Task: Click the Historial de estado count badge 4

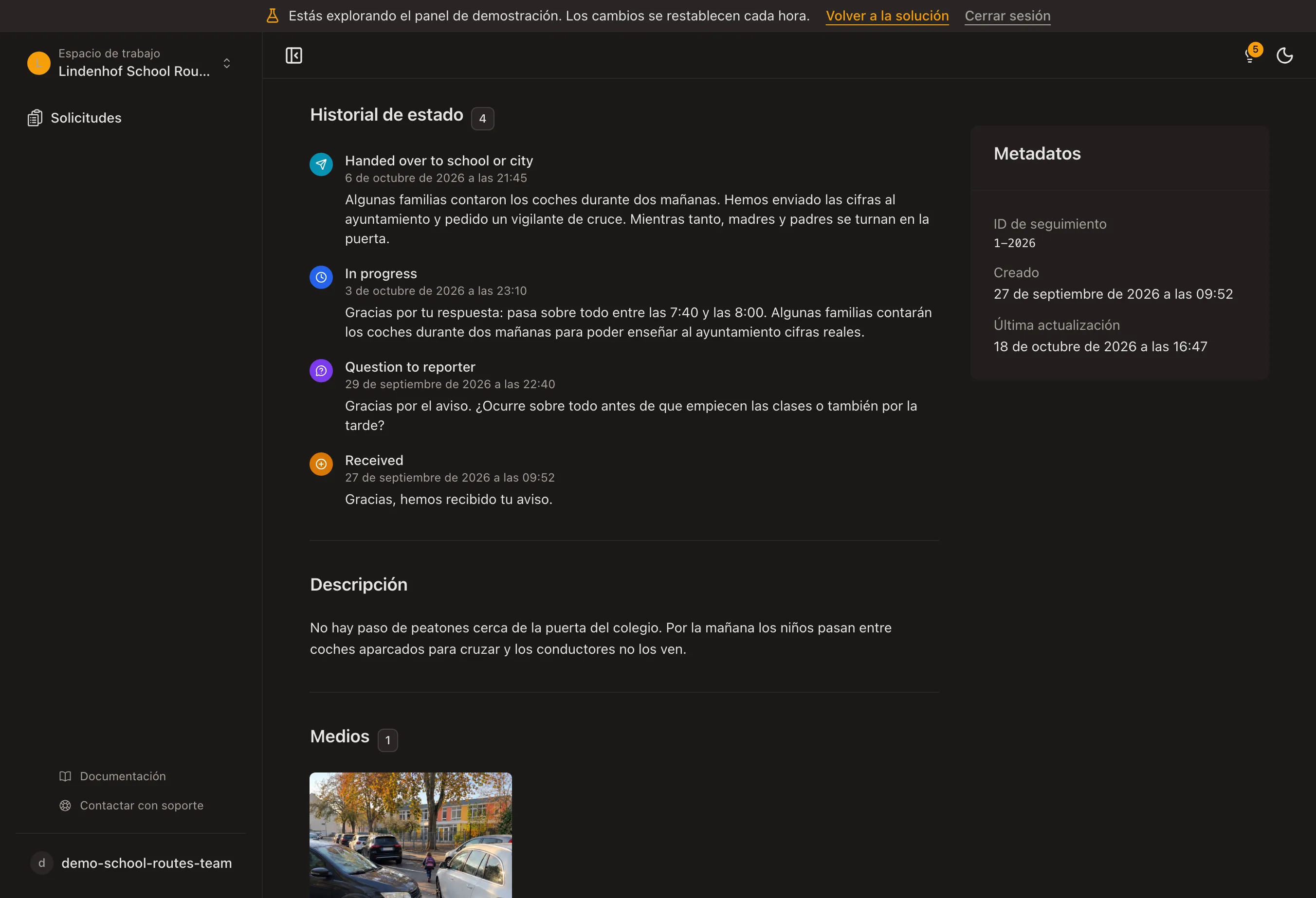Action: (x=482, y=119)
